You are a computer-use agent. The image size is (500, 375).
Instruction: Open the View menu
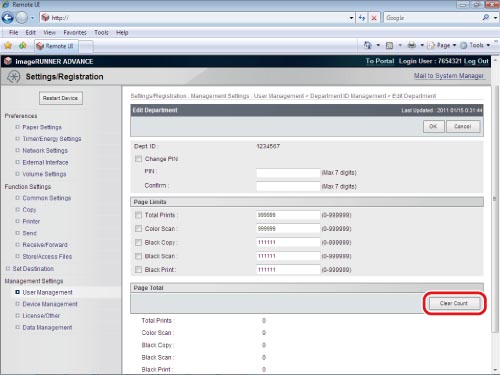(49, 33)
